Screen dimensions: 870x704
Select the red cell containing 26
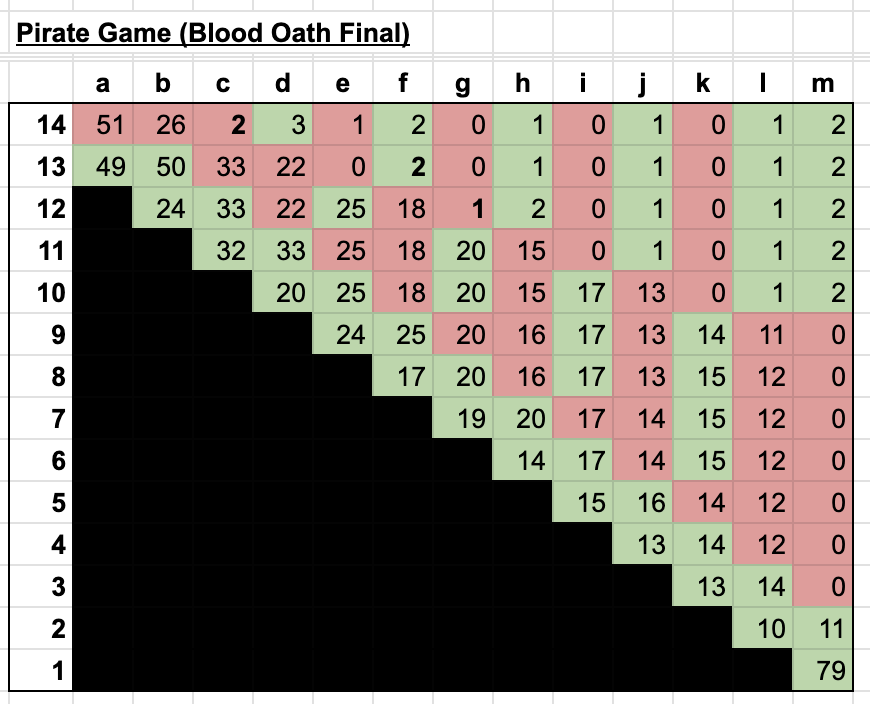point(164,124)
